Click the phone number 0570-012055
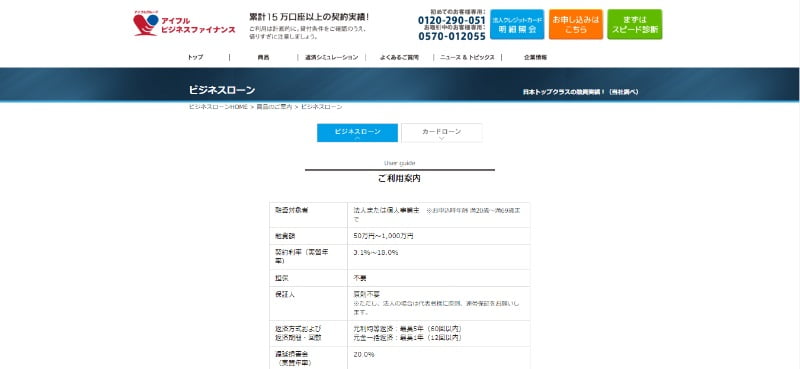Viewport: 800px width, 369px height. click(x=452, y=36)
